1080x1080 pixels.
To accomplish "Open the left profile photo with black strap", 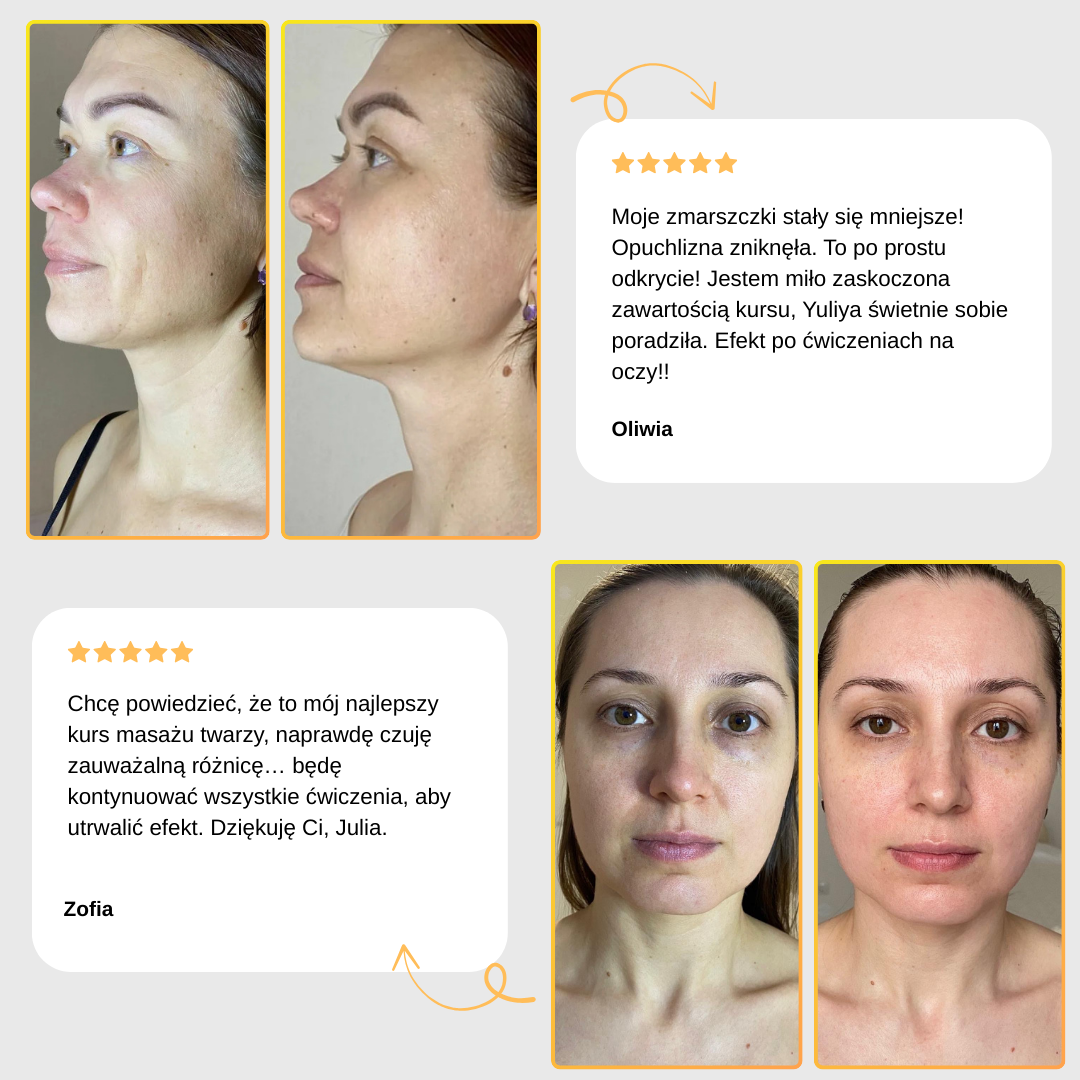I will [147, 280].
